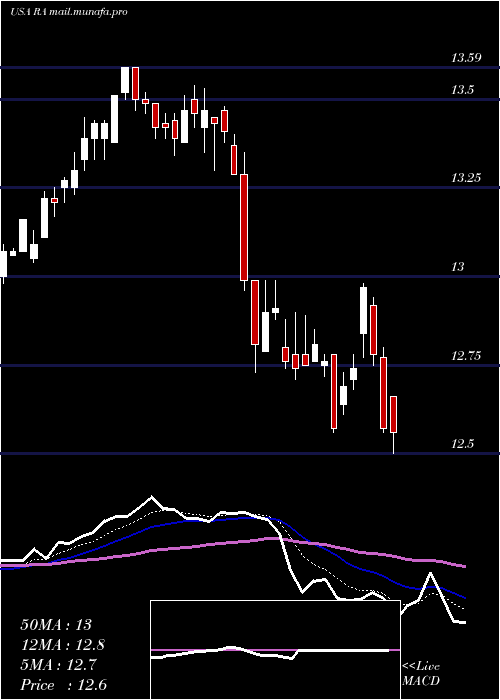Click the 13.59 price level label
The width and height of the screenshot is (500, 700).
(x=466, y=58)
